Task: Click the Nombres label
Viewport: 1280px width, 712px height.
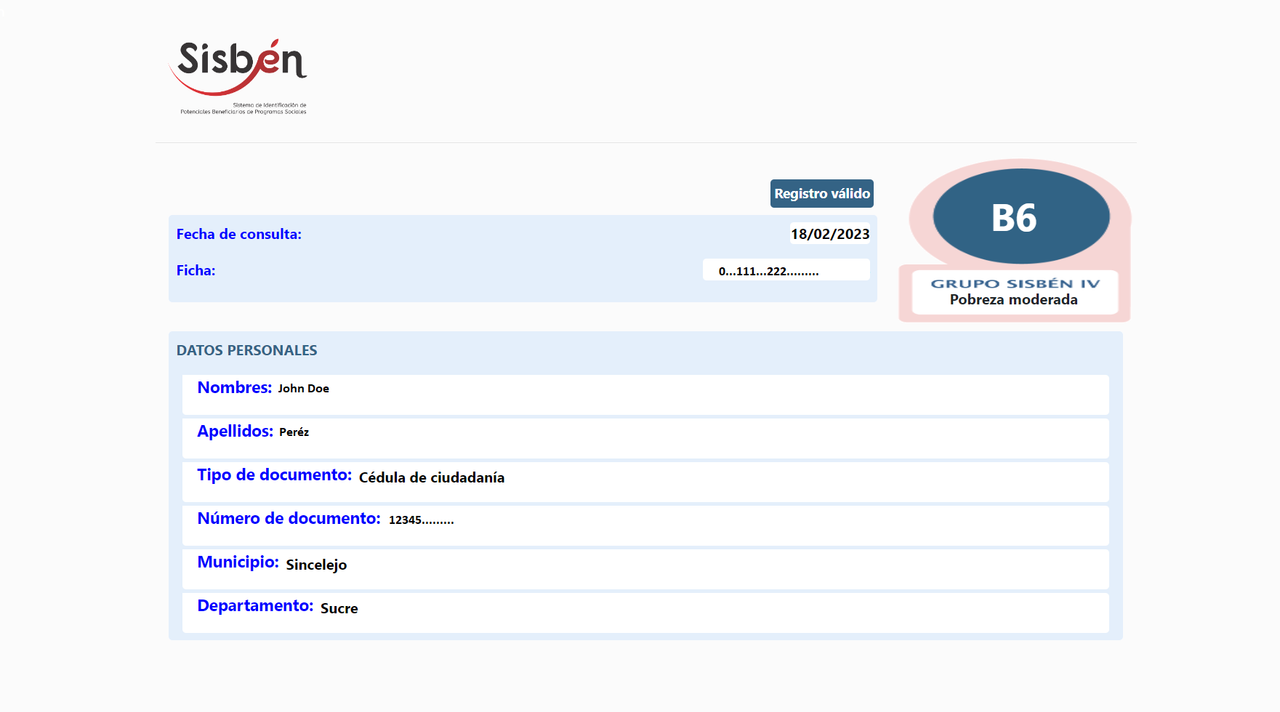Action: click(234, 387)
